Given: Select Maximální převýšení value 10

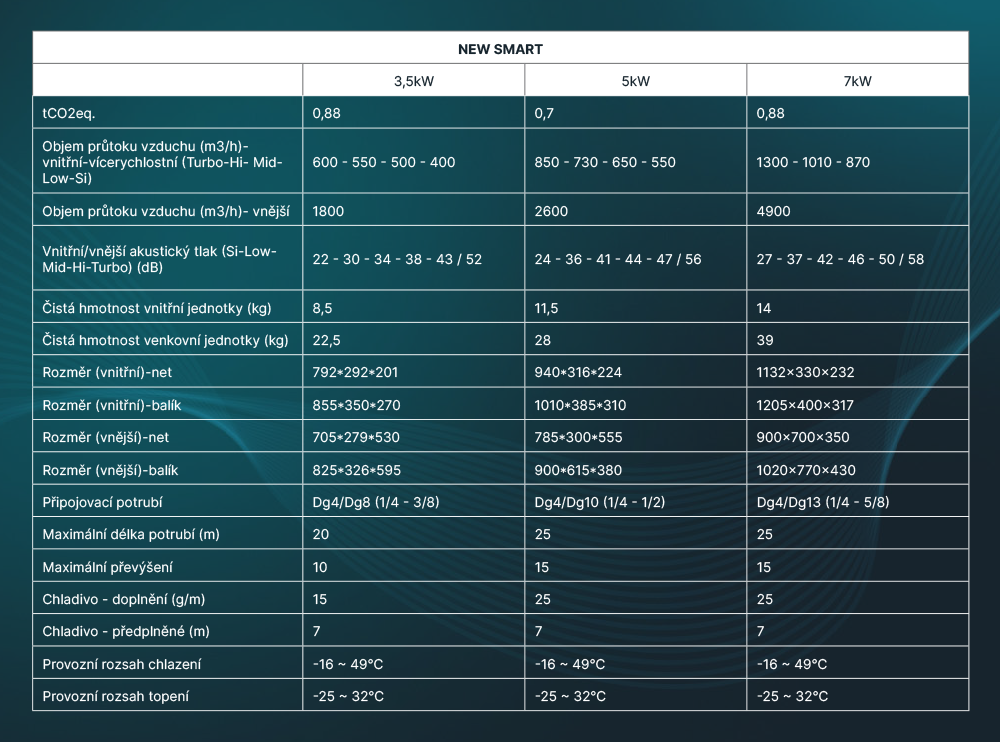Looking at the screenshot, I should click(x=320, y=567).
